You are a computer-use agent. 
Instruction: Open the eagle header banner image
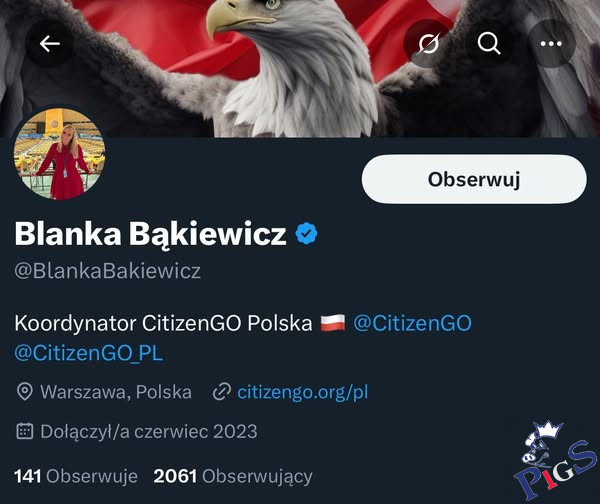[x=300, y=69]
